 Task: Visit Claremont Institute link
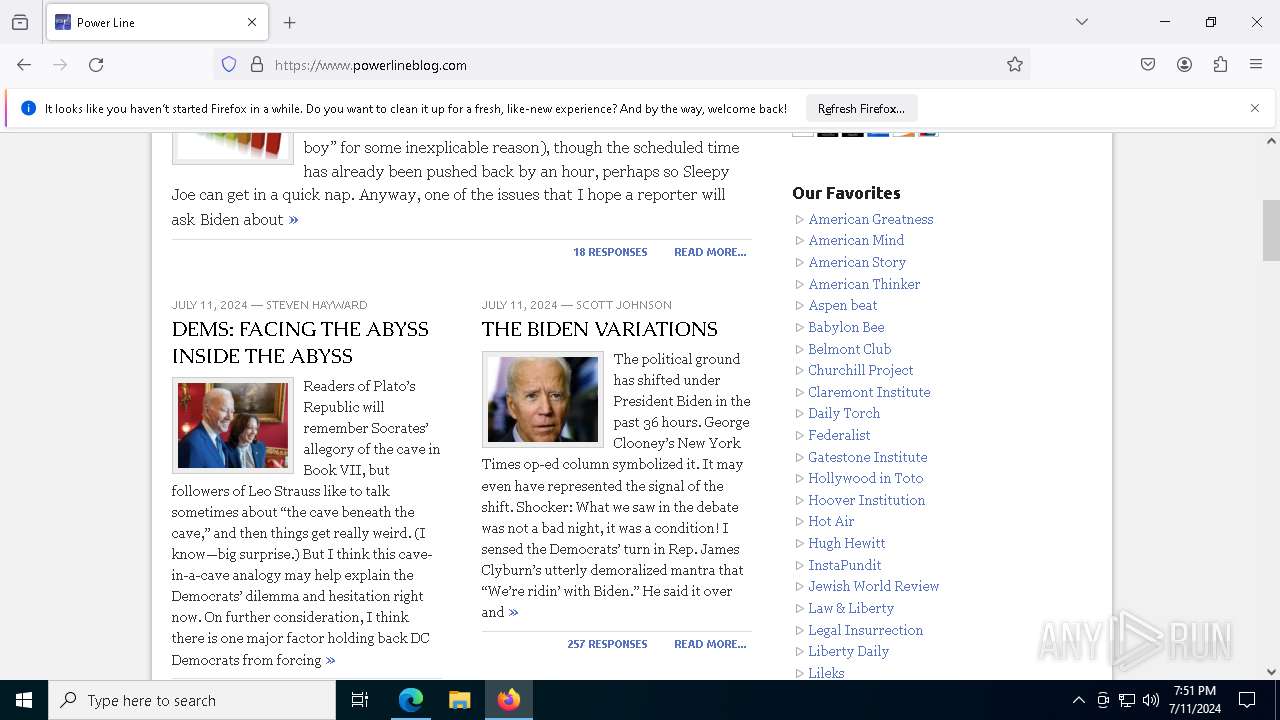click(x=869, y=392)
